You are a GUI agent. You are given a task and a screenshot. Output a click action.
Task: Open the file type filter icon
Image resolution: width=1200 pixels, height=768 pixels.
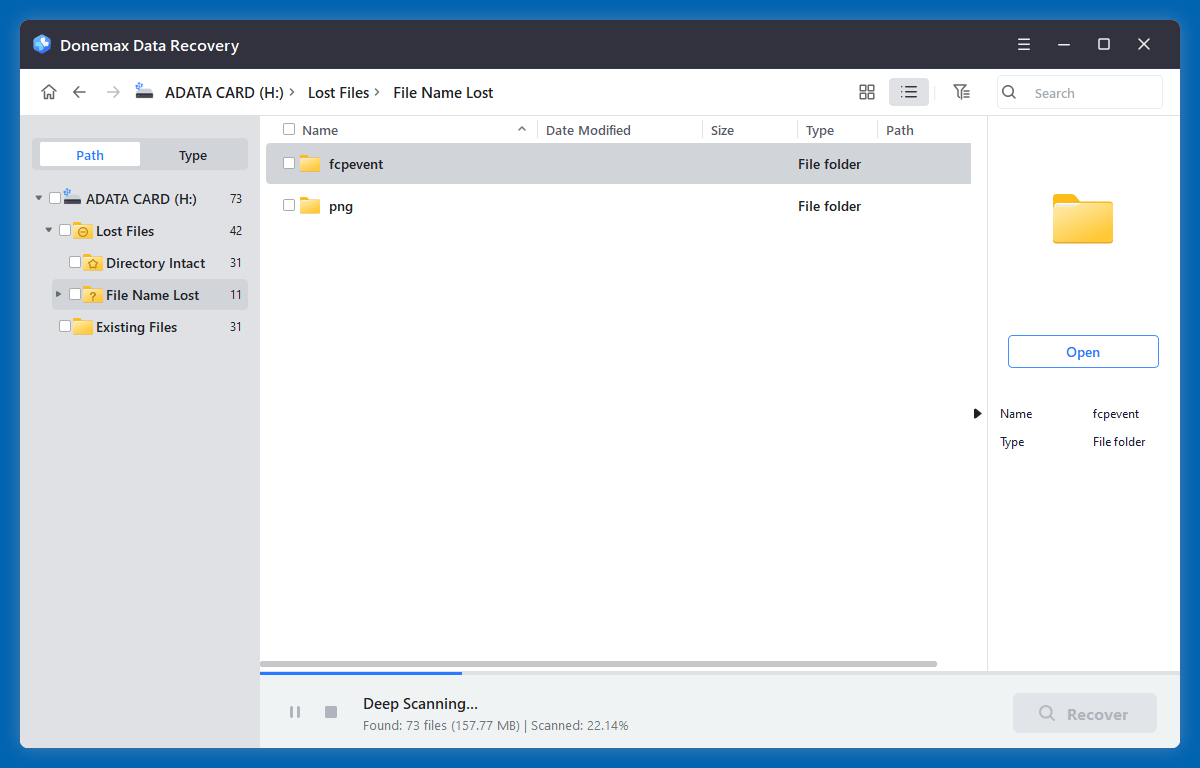pyautogui.click(x=961, y=91)
